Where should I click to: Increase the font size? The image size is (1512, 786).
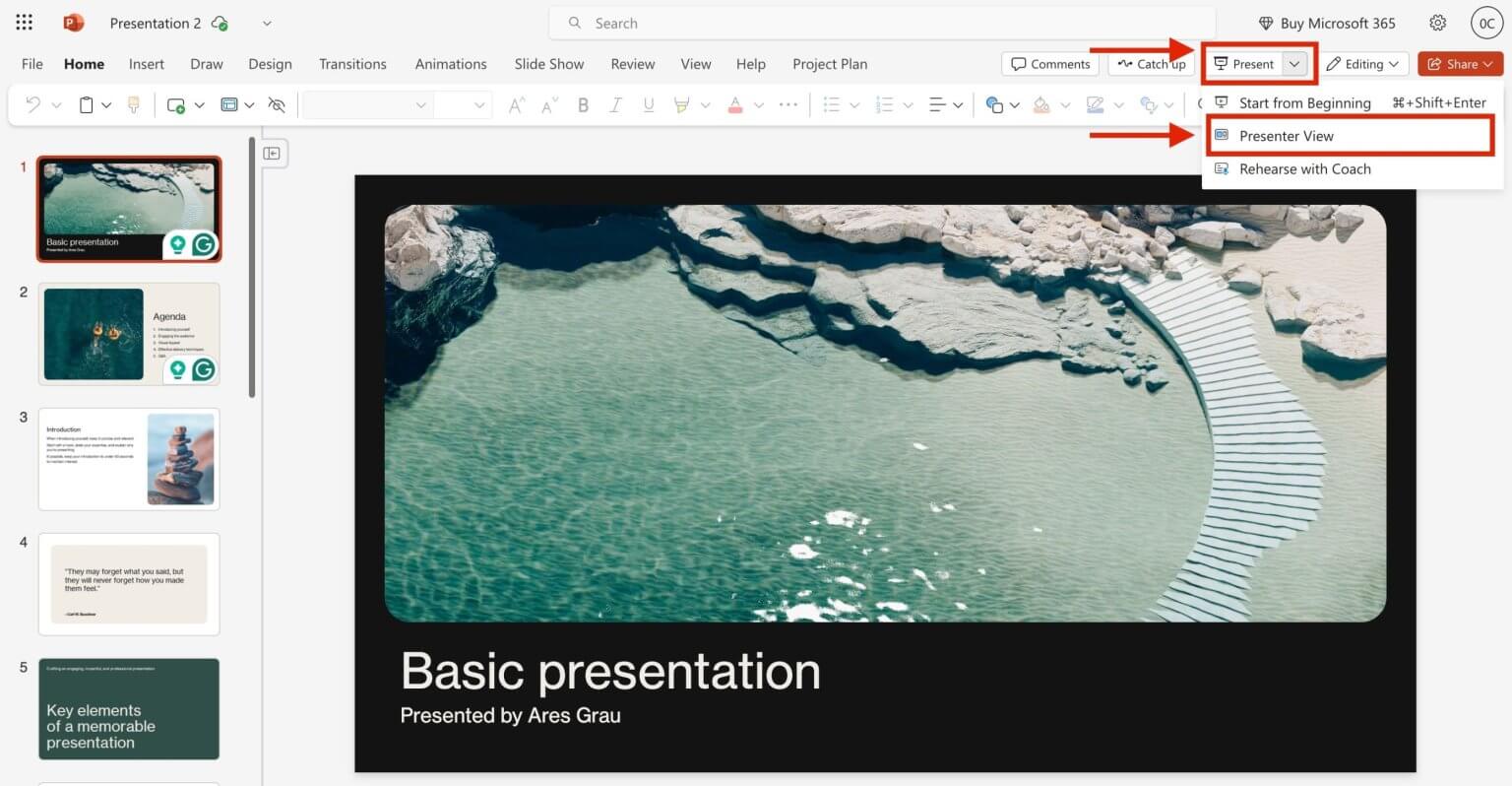coord(515,104)
